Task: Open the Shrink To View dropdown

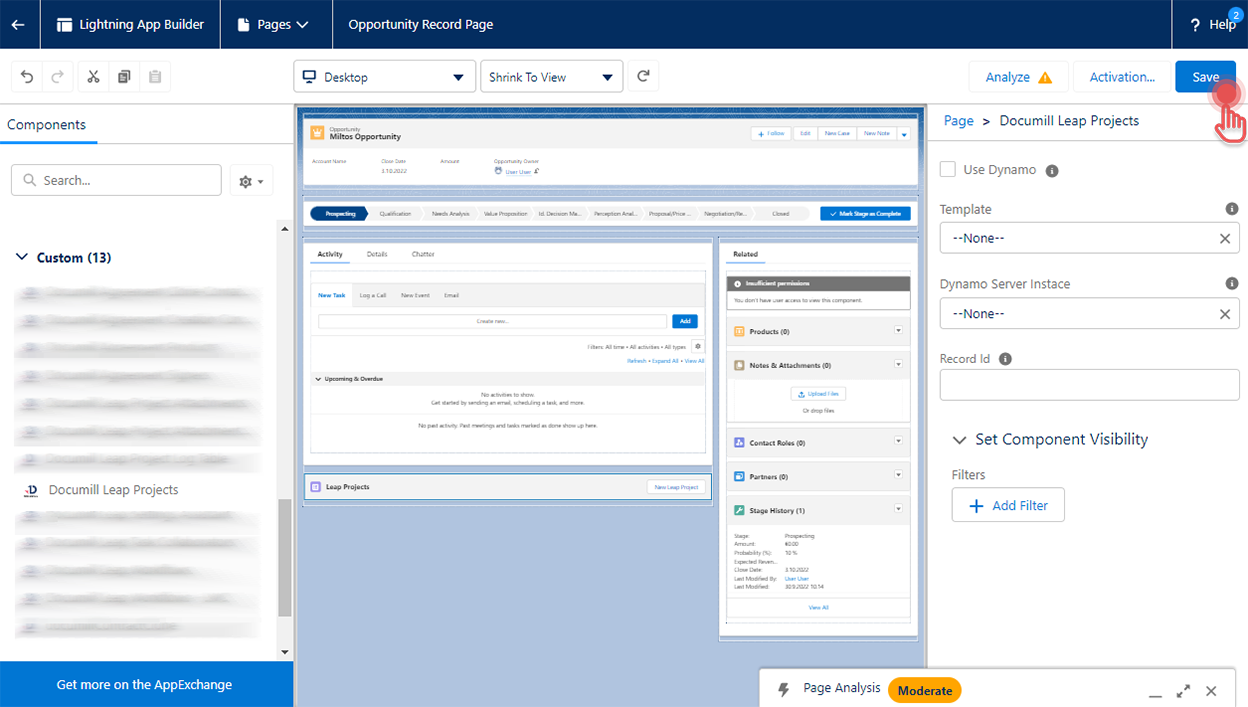Action: [x=551, y=75]
